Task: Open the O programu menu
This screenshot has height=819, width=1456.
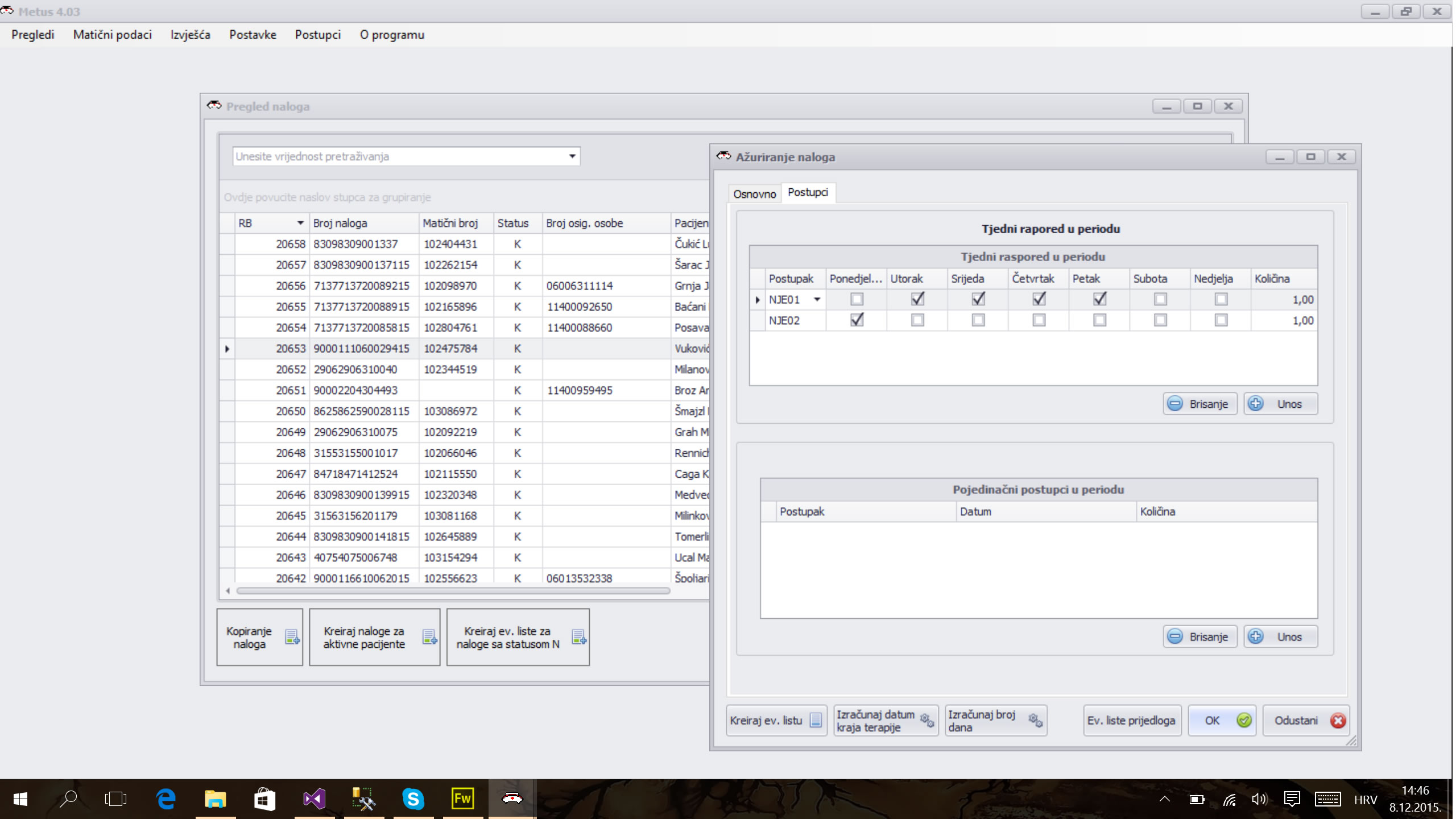Action: coord(392,35)
